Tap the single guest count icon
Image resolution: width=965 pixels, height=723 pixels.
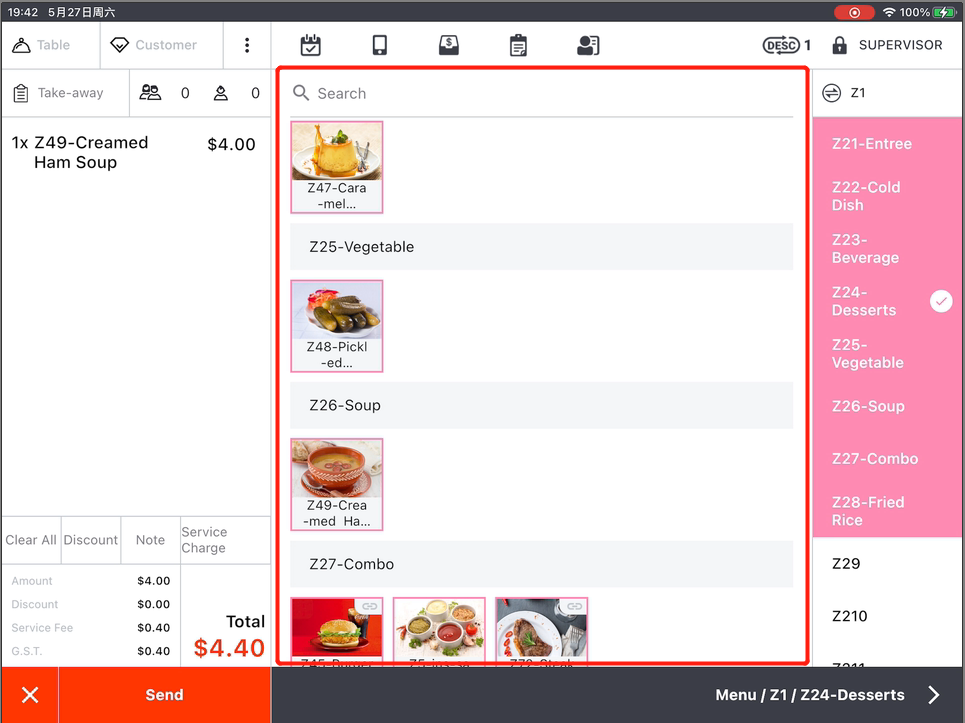coord(220,93)
